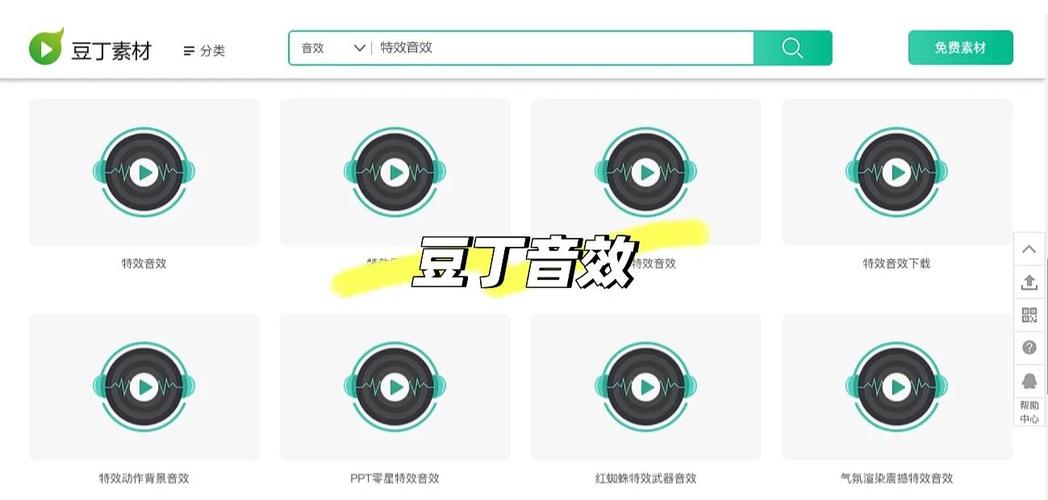Open the 特效音效下载 title link

tap(896, 263)
